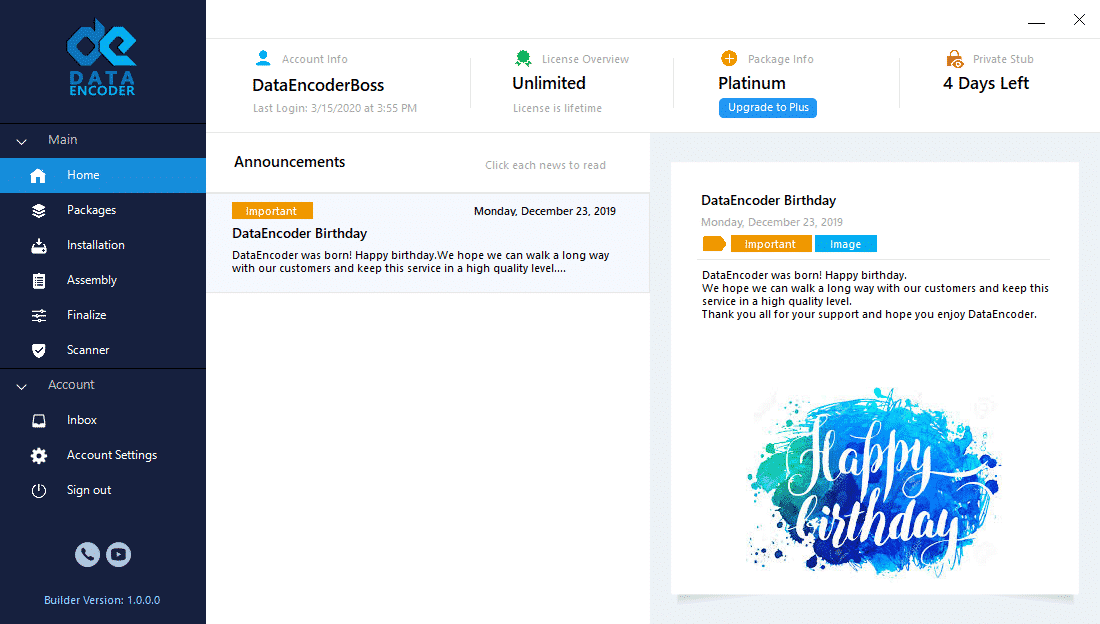
Task: Click the 4 Days Left text
Action: click(x=986, y=84)
